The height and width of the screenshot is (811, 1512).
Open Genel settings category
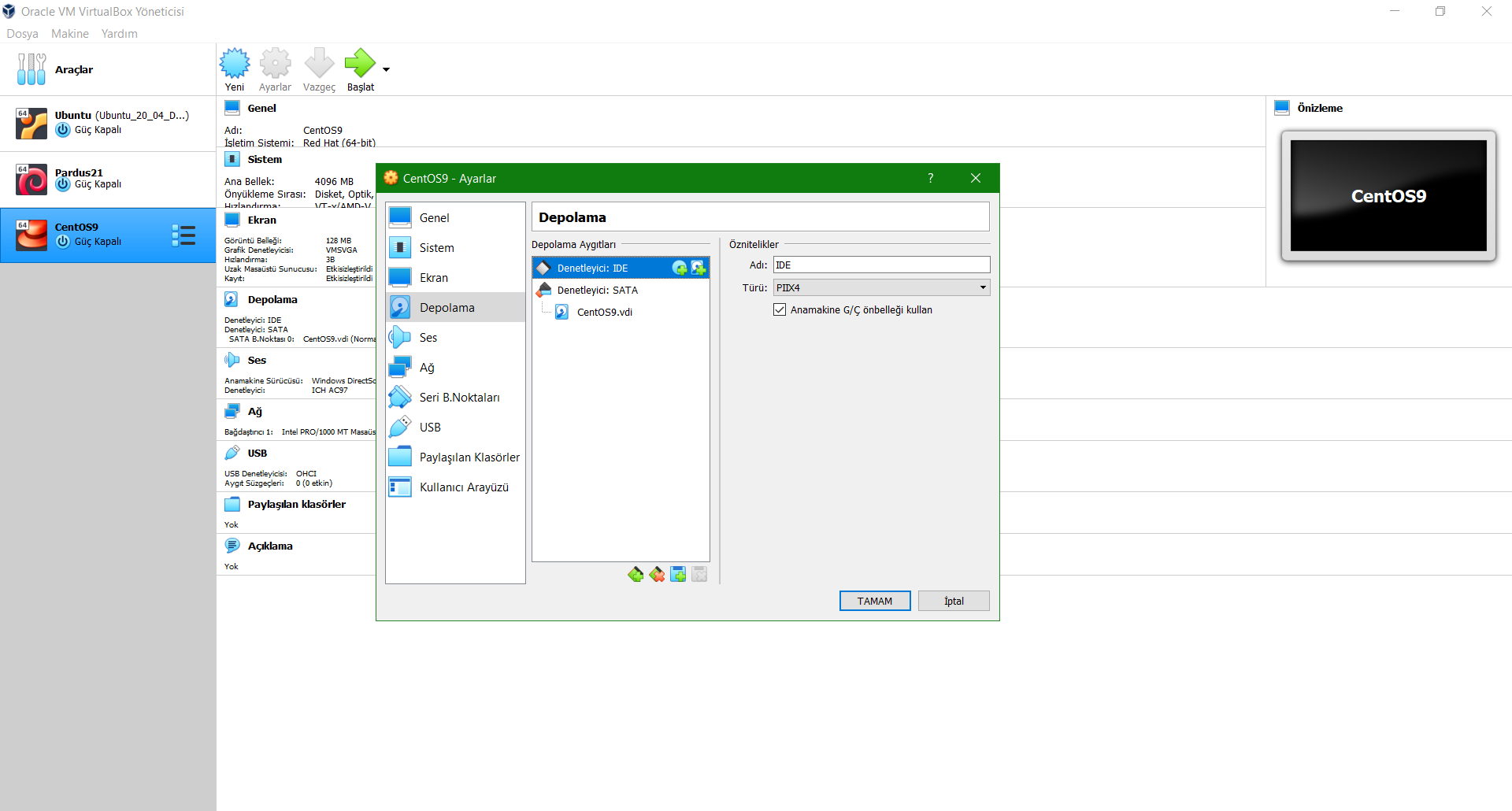point(455,218)
